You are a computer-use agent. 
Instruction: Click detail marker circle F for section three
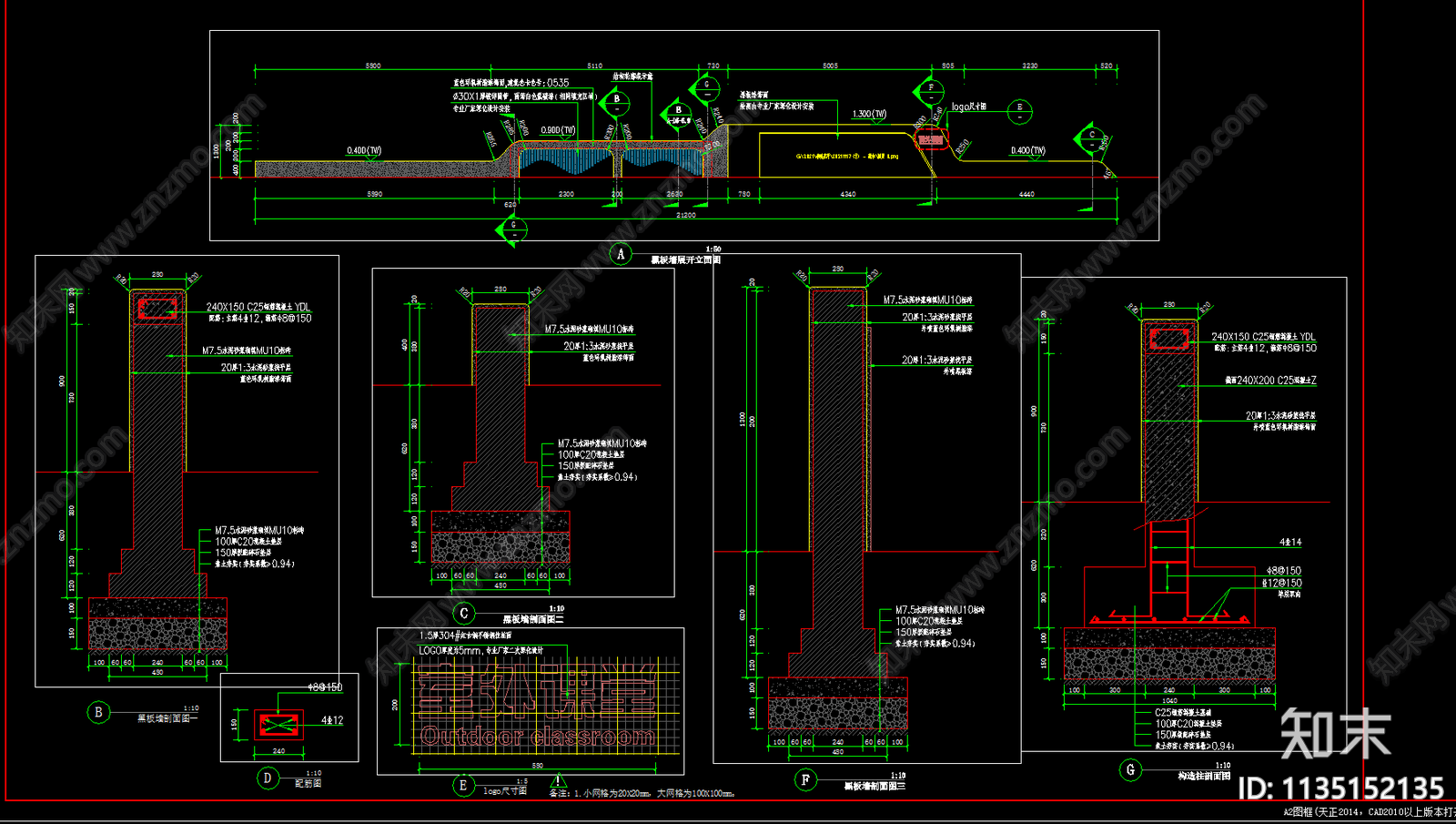[805, 779]
